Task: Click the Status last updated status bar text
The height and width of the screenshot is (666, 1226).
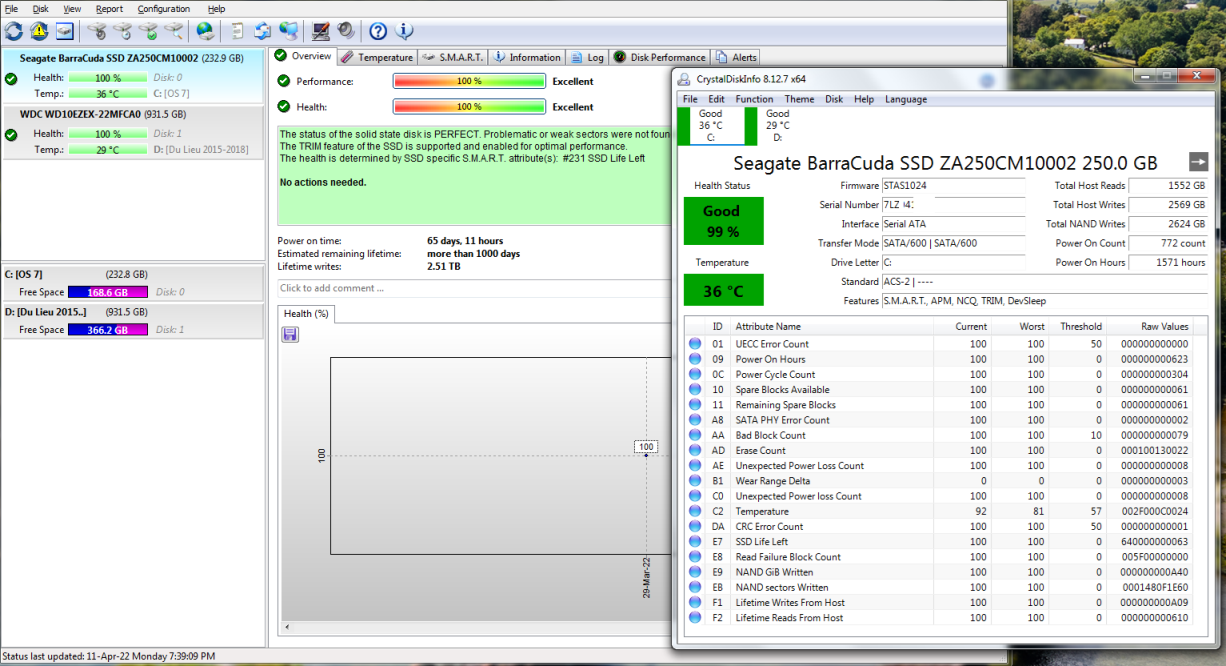Action: [x=109, y=656]
